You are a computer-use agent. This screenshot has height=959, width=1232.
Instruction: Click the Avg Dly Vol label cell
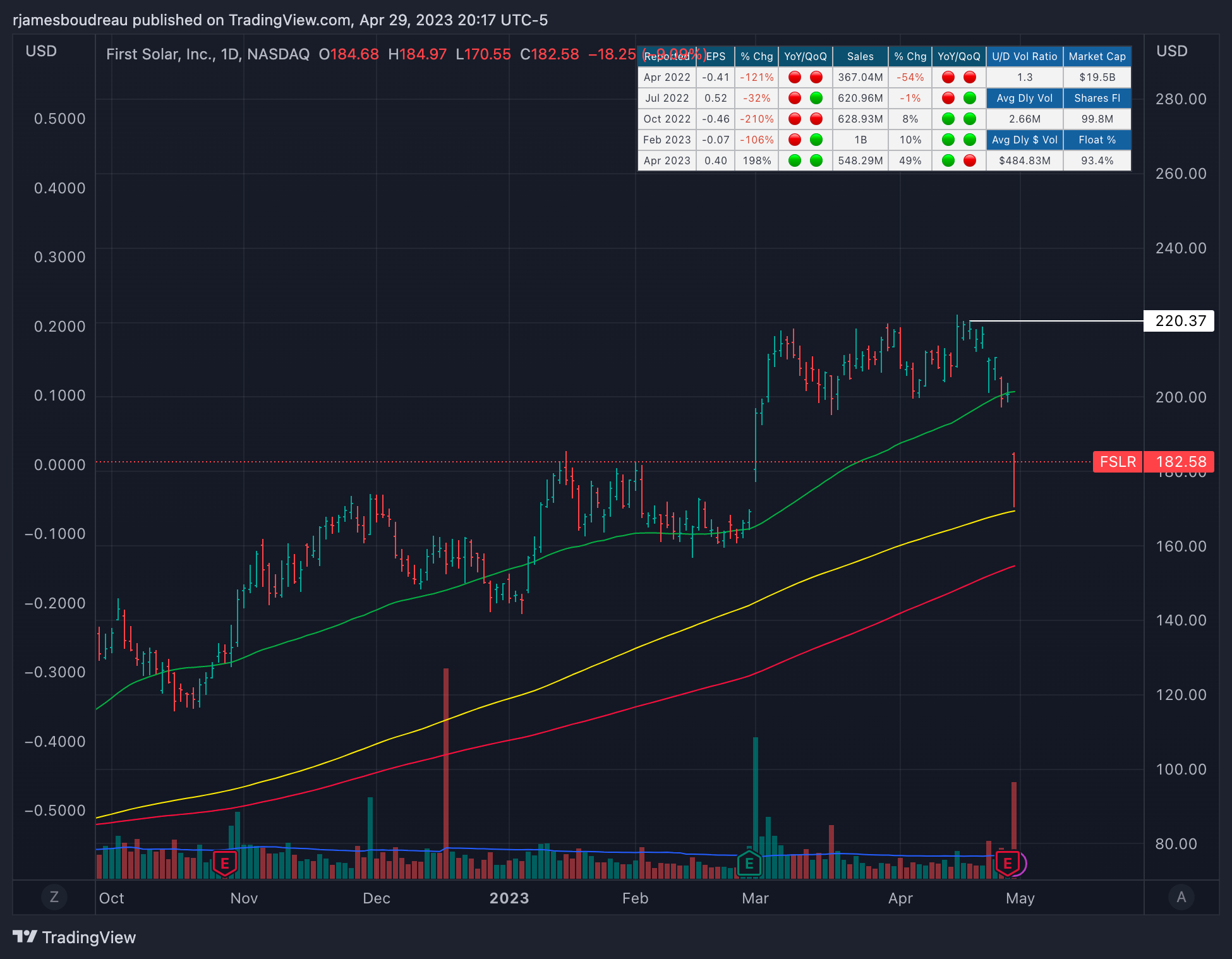click(1024, 98)
